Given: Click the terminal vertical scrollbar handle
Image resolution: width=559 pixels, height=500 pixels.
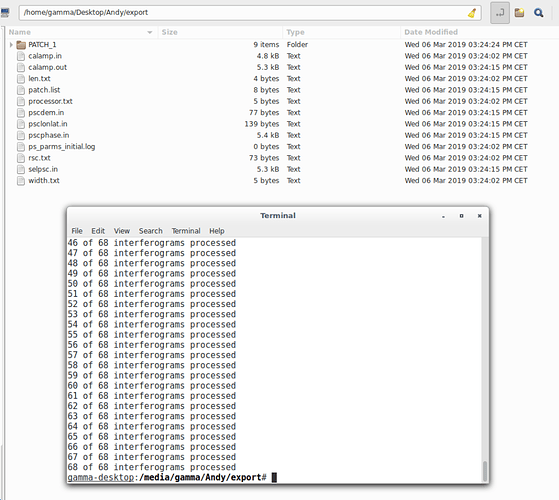Looking at the screenshot, I should pos(484,471).
